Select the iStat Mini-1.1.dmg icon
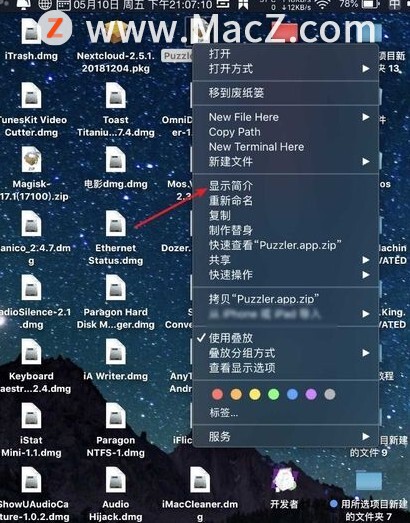The image size is (410, 523). coord(31,415)
